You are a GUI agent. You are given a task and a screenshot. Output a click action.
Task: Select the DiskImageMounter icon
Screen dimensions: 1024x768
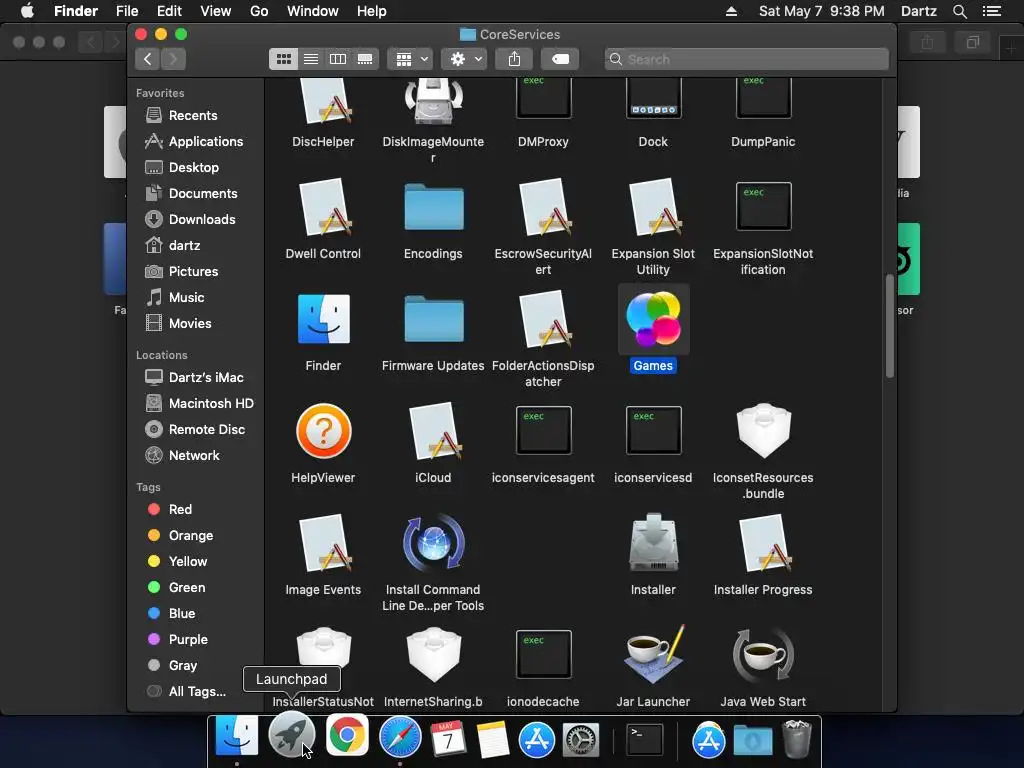tap(434, 101)
